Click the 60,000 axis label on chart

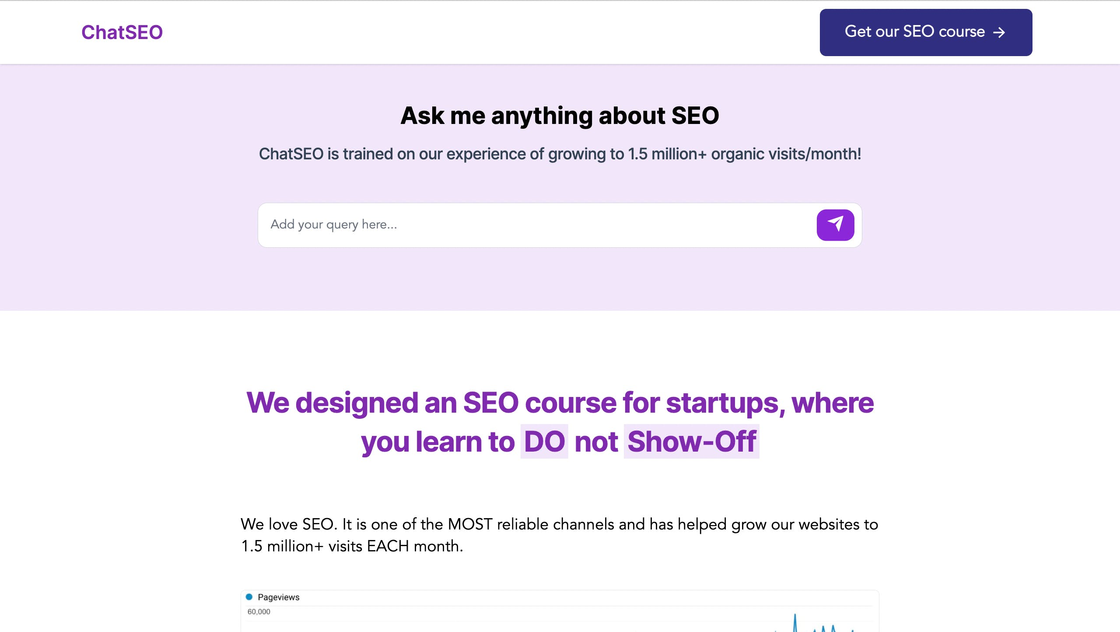point(260,611)
